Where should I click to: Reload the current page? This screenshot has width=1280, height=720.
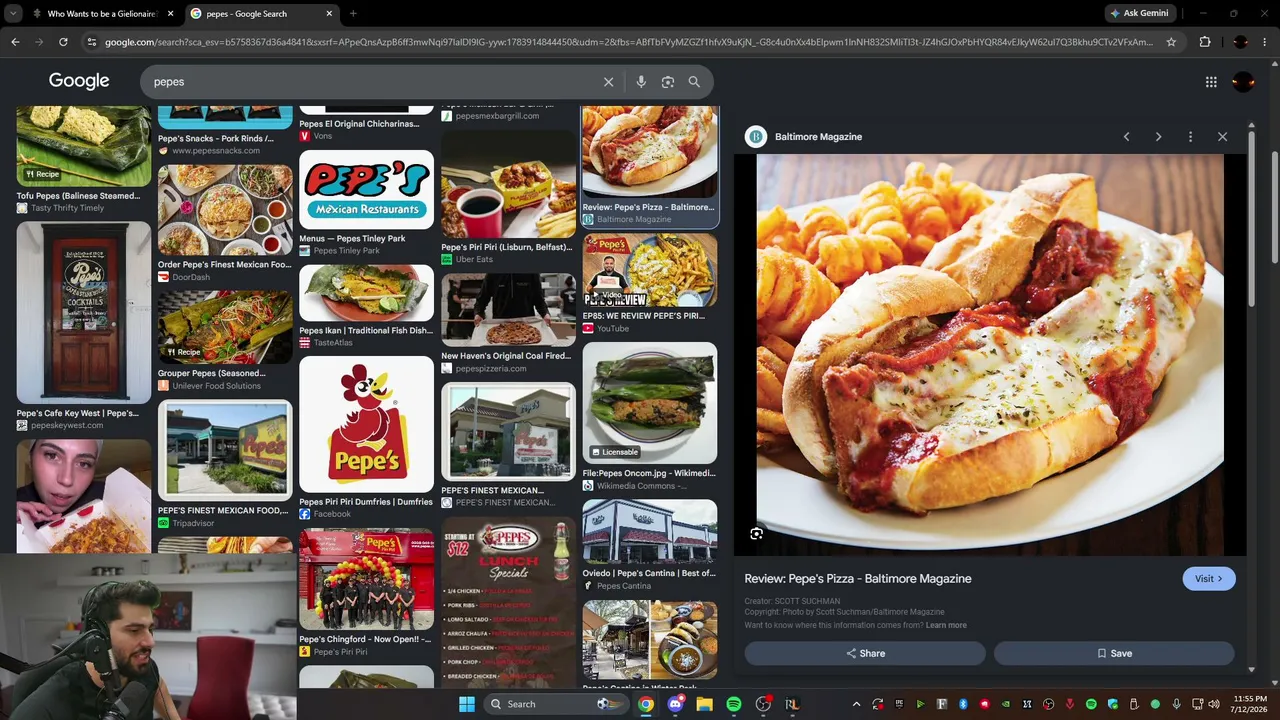tap(63, 42)
